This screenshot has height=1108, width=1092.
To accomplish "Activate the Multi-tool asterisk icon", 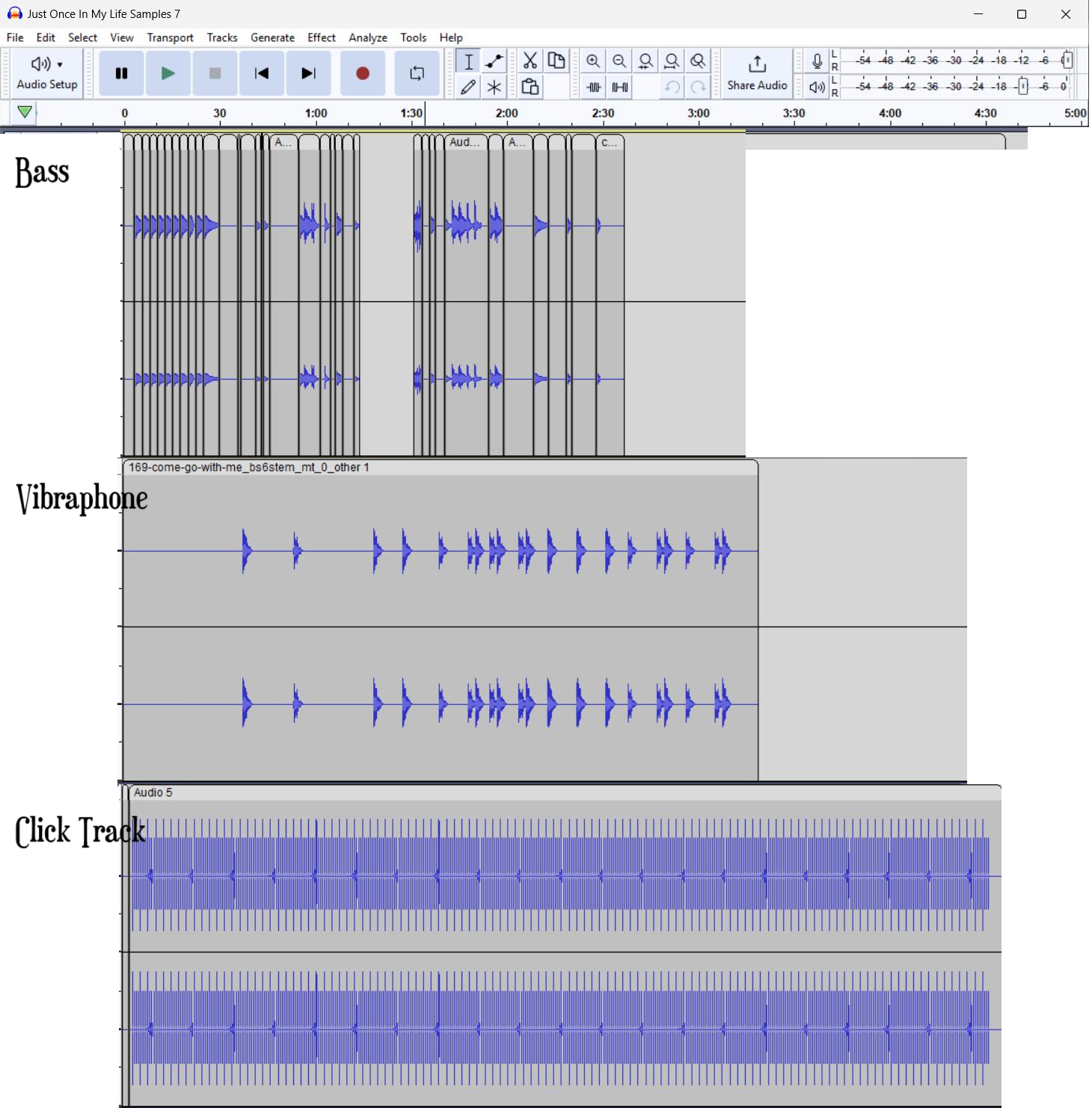I will (x=494, y=87).
